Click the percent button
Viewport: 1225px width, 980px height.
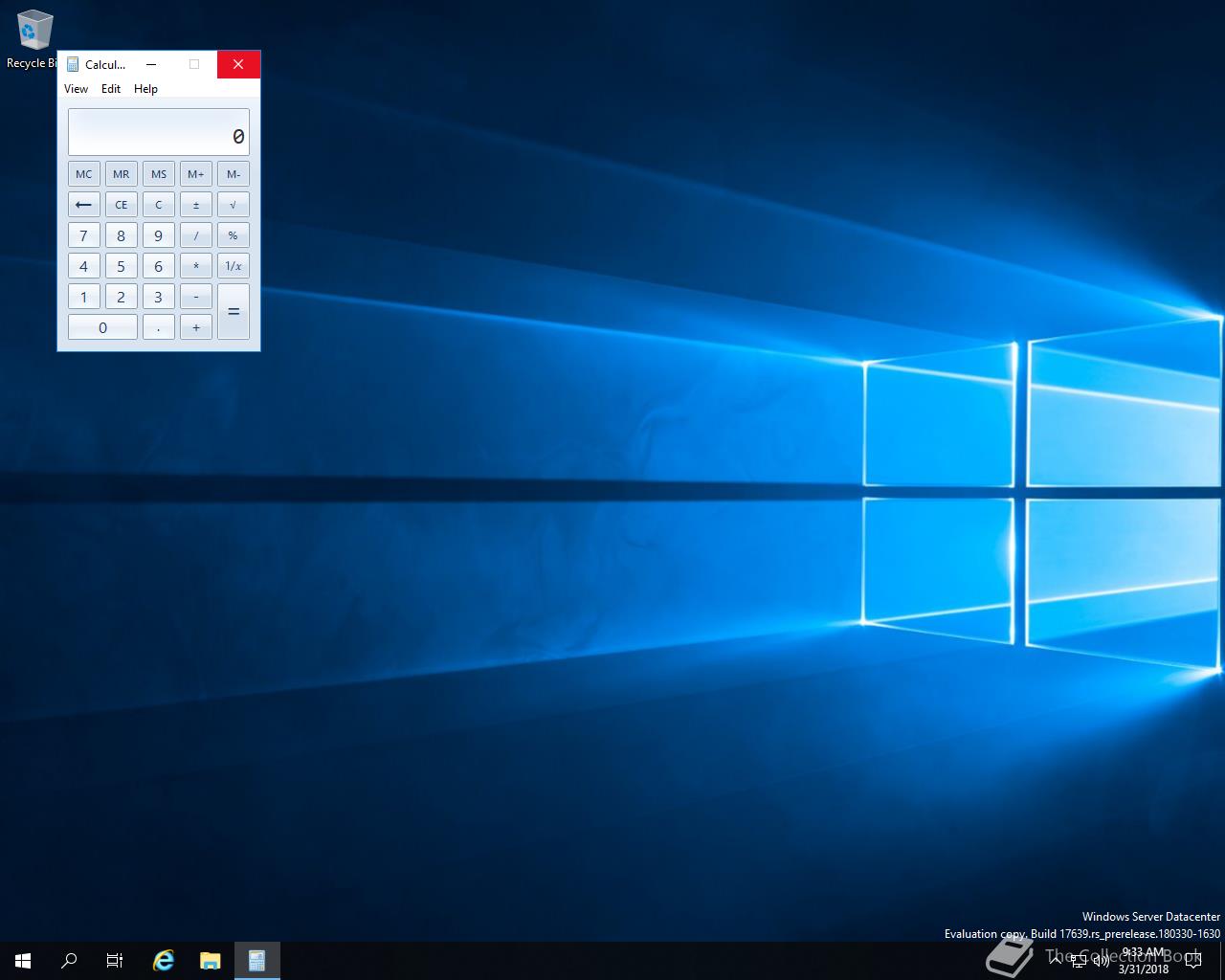click(234, 235)
